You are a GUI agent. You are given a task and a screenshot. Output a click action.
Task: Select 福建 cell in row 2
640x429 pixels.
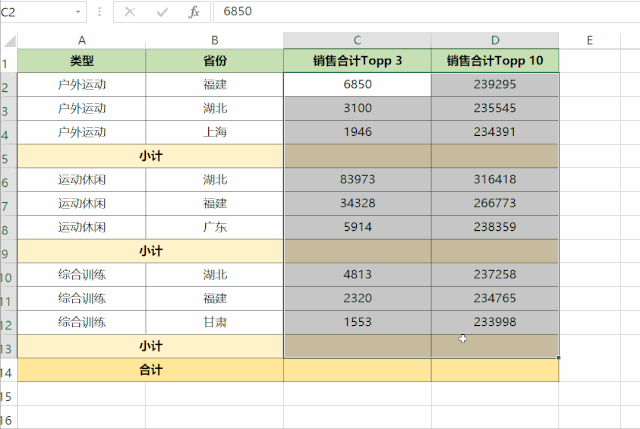point(215,84)
